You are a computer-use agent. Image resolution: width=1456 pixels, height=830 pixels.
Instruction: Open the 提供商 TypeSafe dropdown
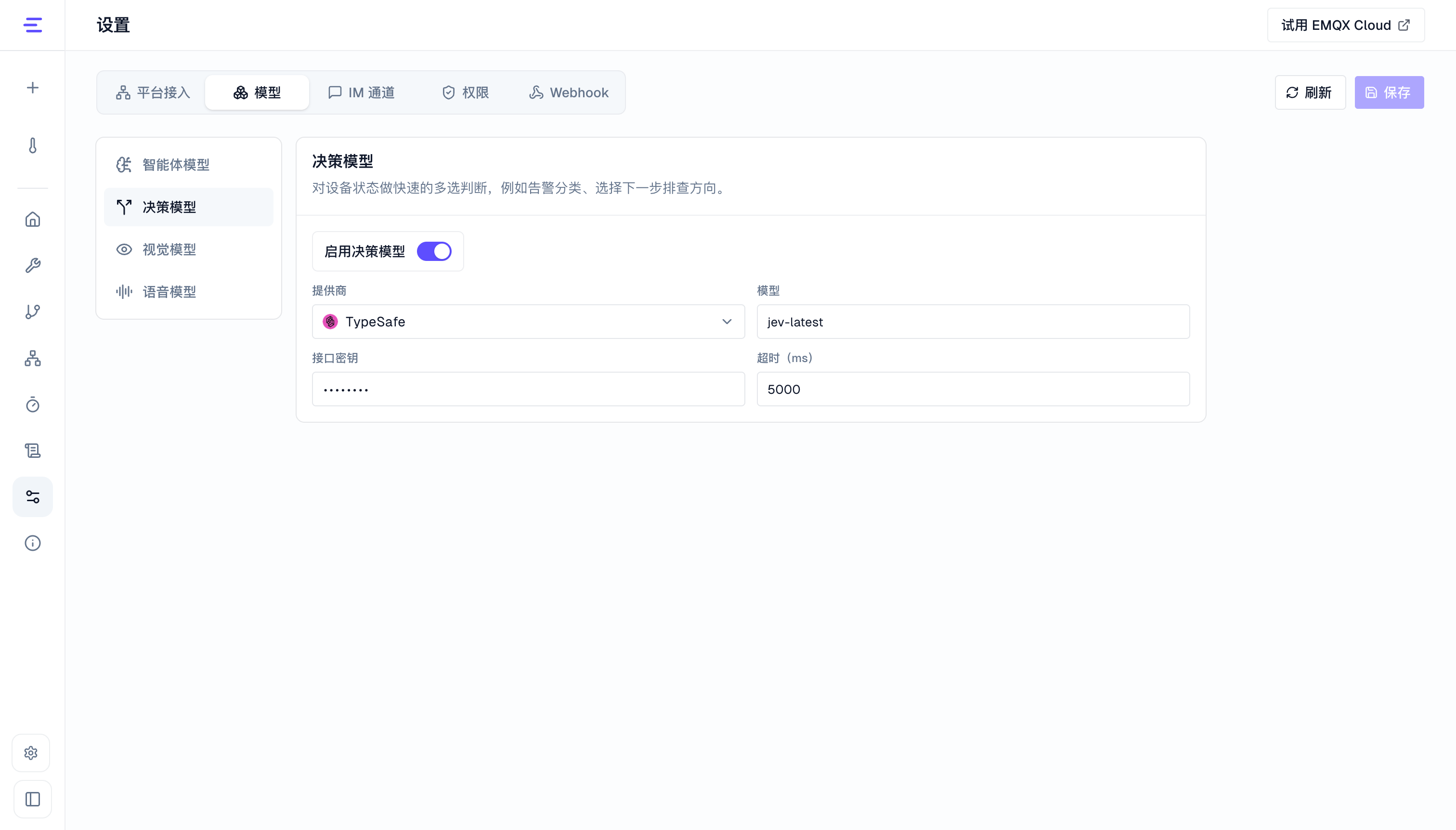pos(528,322)
